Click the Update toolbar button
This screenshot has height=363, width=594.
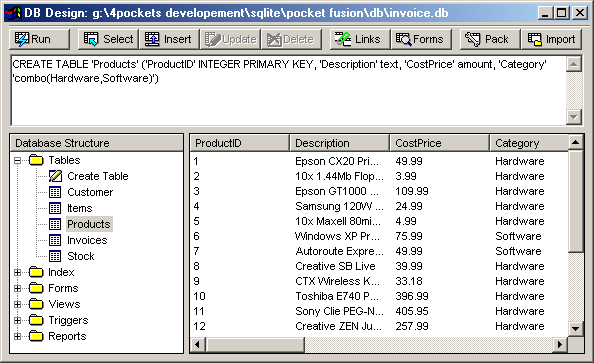coord(231,39)
